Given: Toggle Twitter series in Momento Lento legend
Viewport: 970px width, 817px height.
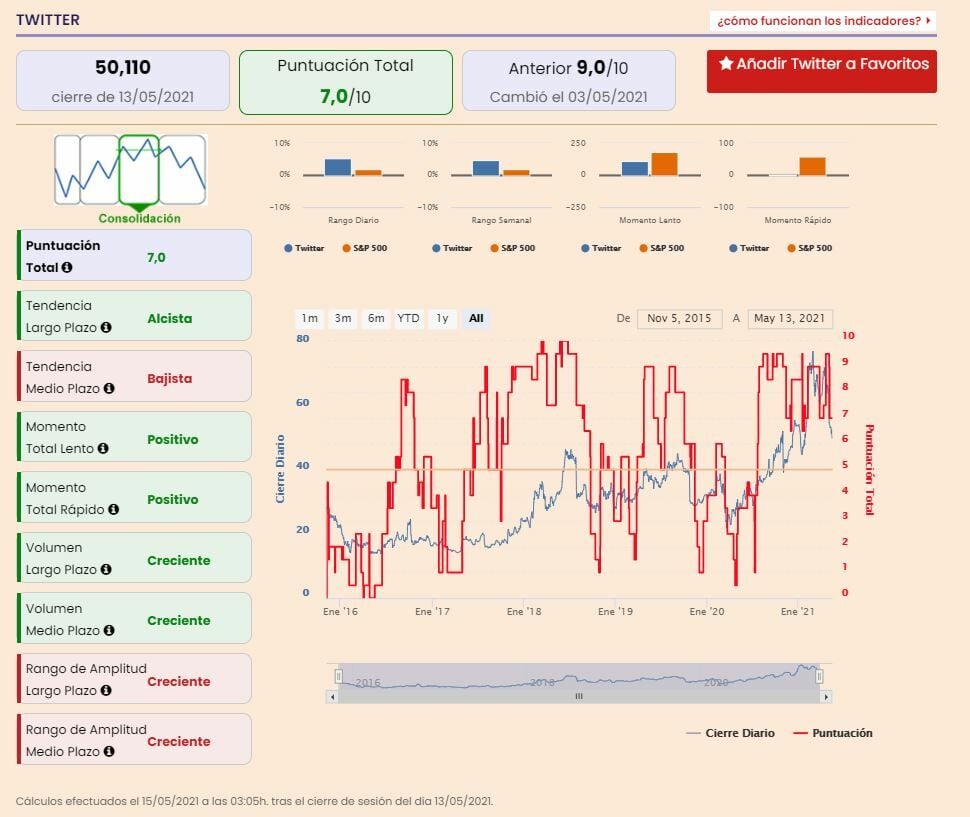Looking at the screenshot, I should (x=601, y=248).
